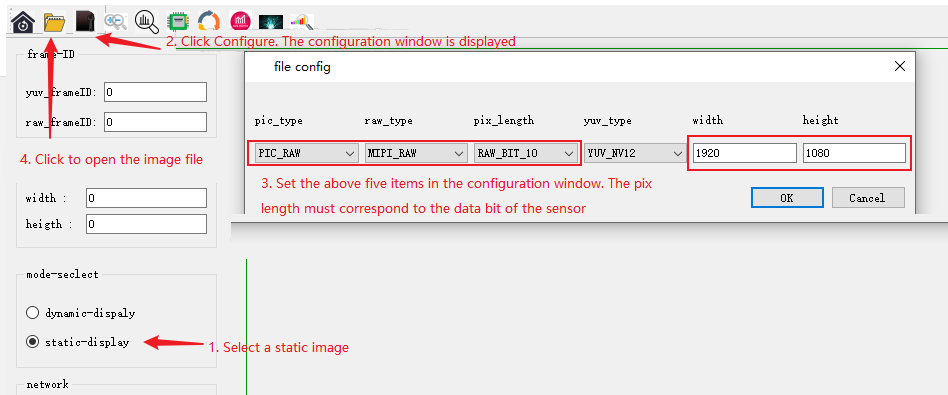Click the network group label
948x395 pixels.
(x=47, y=384)
